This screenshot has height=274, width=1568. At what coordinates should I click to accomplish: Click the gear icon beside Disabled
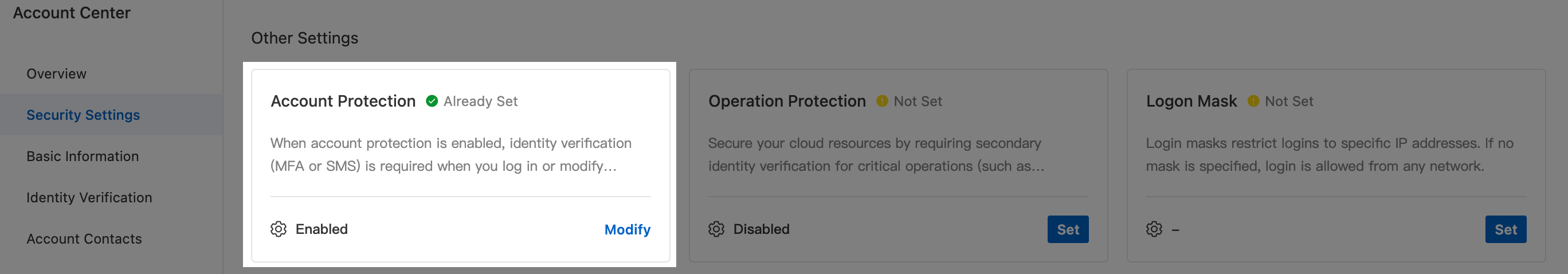(x=716, y=229)
